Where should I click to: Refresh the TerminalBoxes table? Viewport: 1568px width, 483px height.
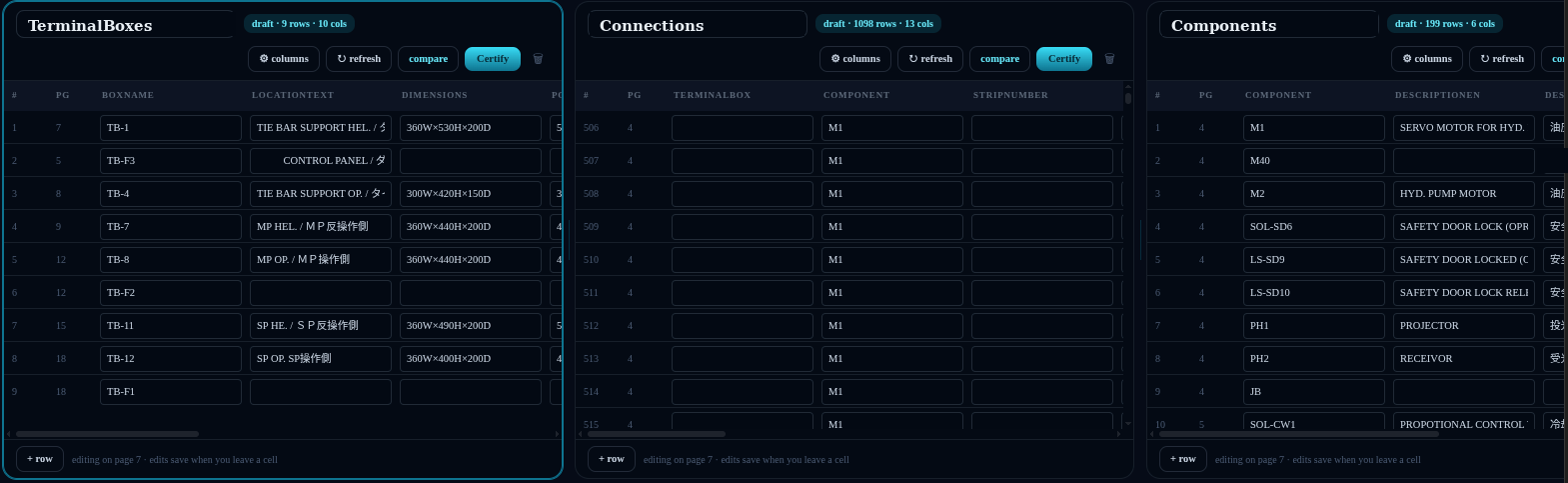(x=359, y=59)
